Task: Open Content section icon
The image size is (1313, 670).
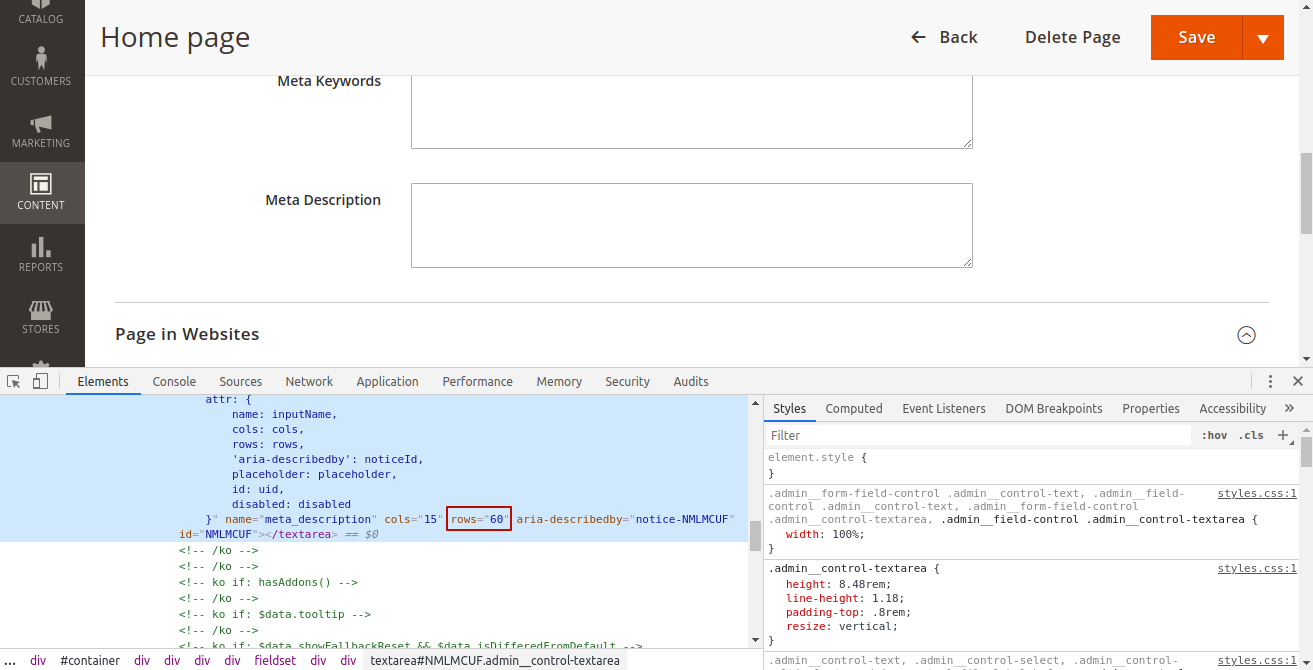Action: [41, 184]
